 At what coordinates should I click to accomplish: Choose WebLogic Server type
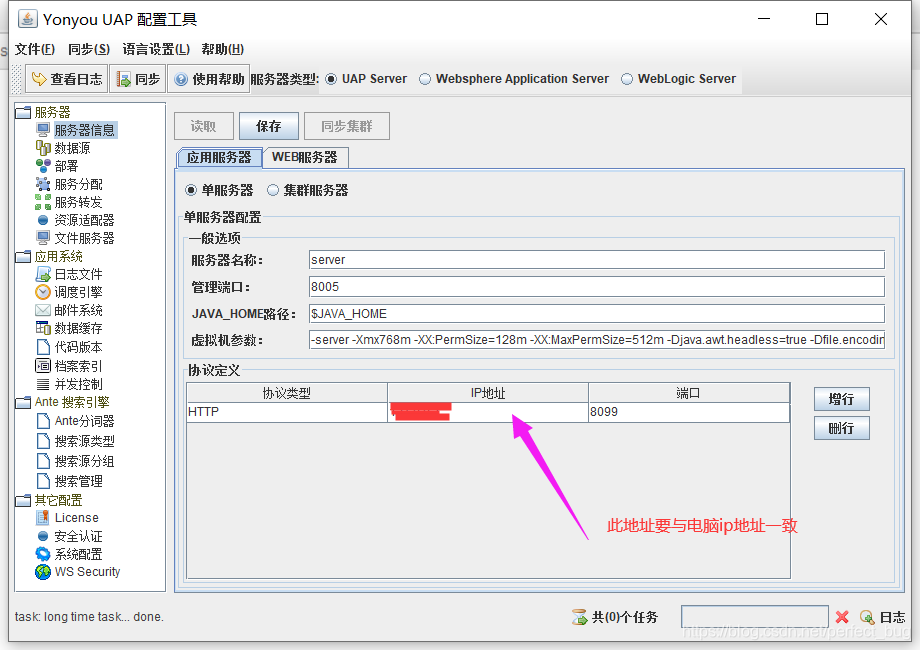[x=627, y=79]
